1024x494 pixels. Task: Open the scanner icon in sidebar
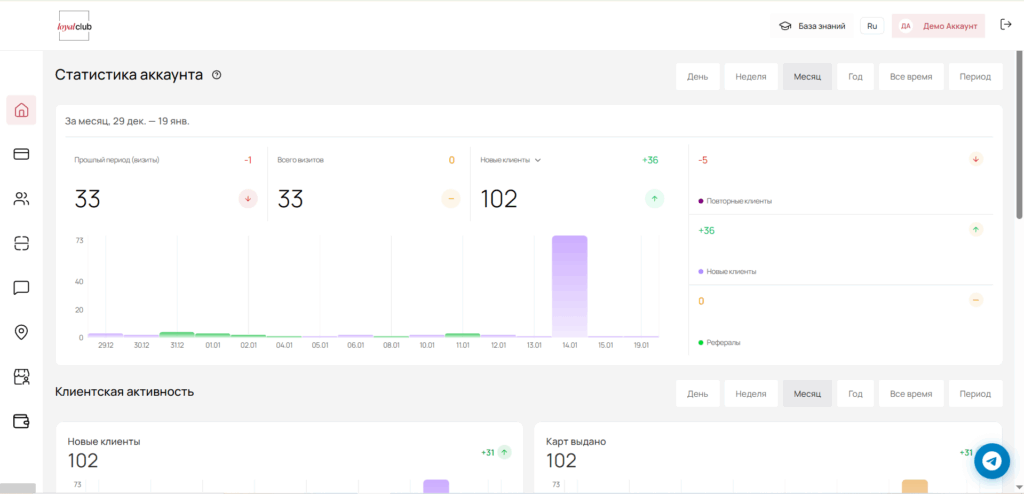click(21, 243)
